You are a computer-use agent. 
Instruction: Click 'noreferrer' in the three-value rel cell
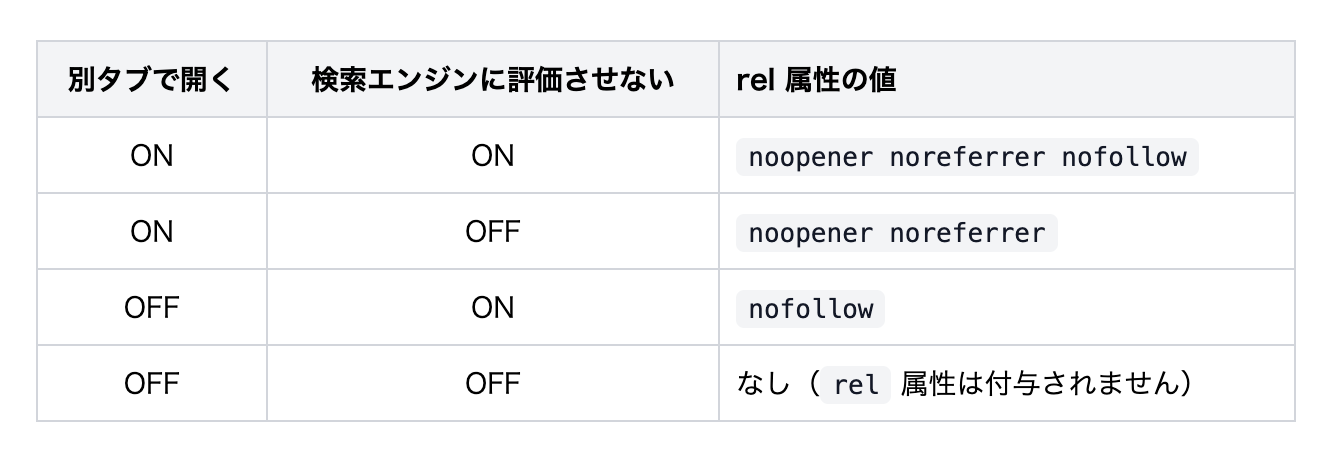[966, 157]
